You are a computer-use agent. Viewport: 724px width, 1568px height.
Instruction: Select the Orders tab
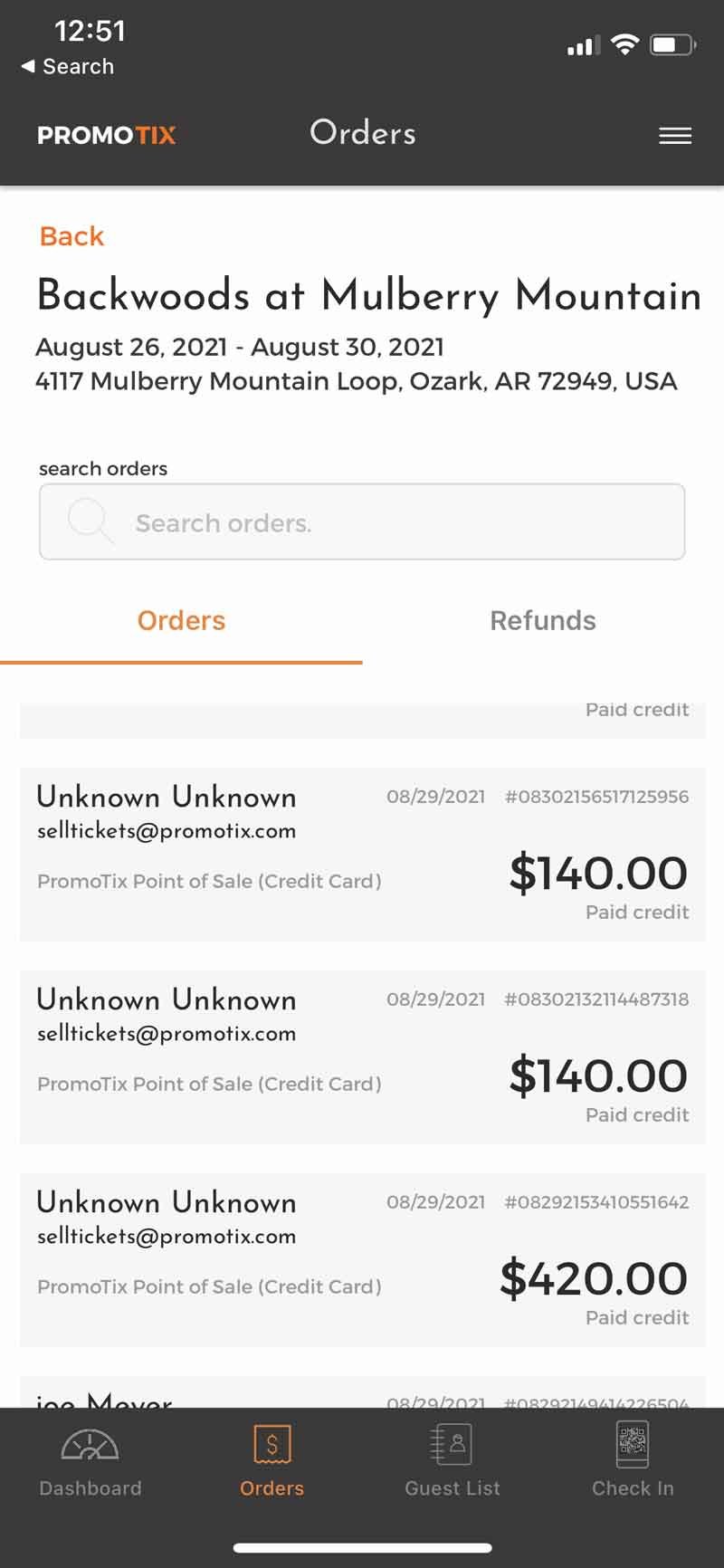pyautogui.click(x=181, y=621)
